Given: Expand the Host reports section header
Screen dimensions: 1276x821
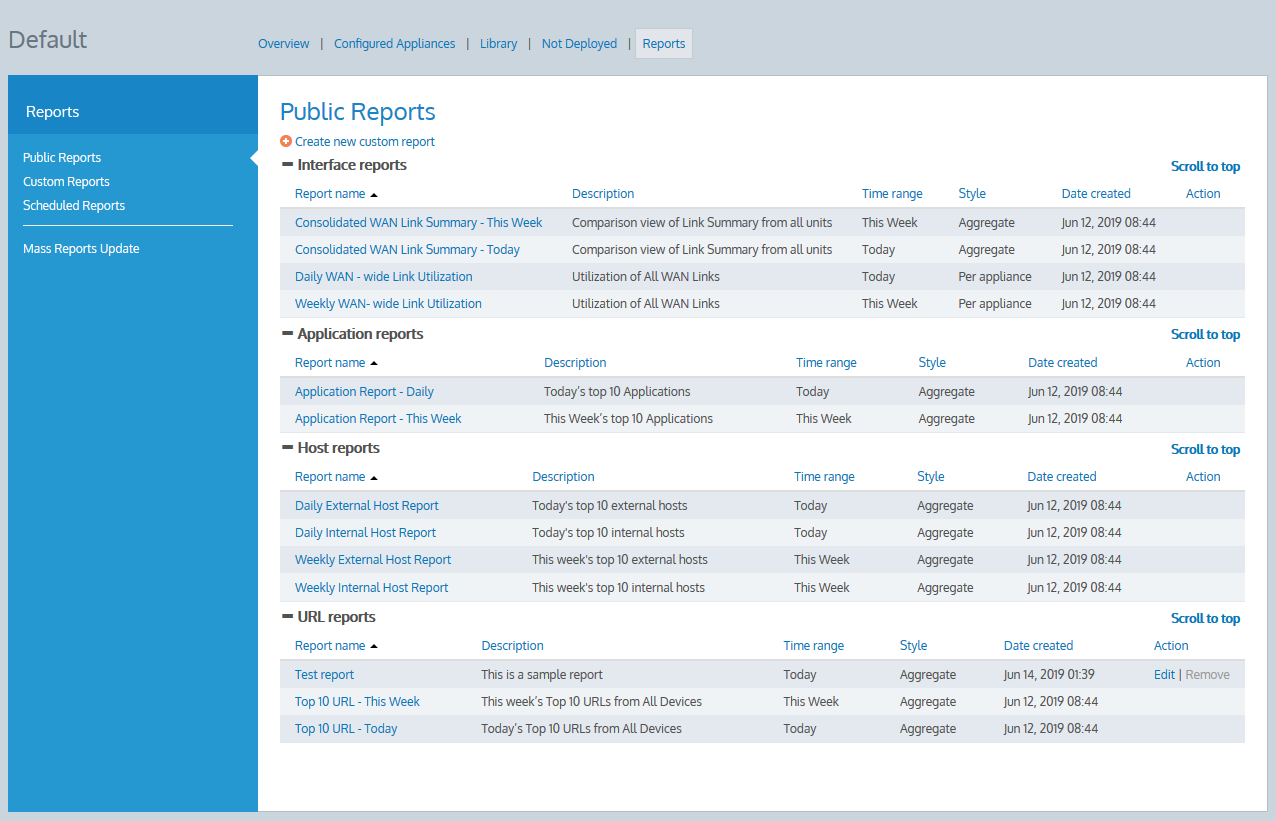Looking at the screenshot, I should (338, 448).
